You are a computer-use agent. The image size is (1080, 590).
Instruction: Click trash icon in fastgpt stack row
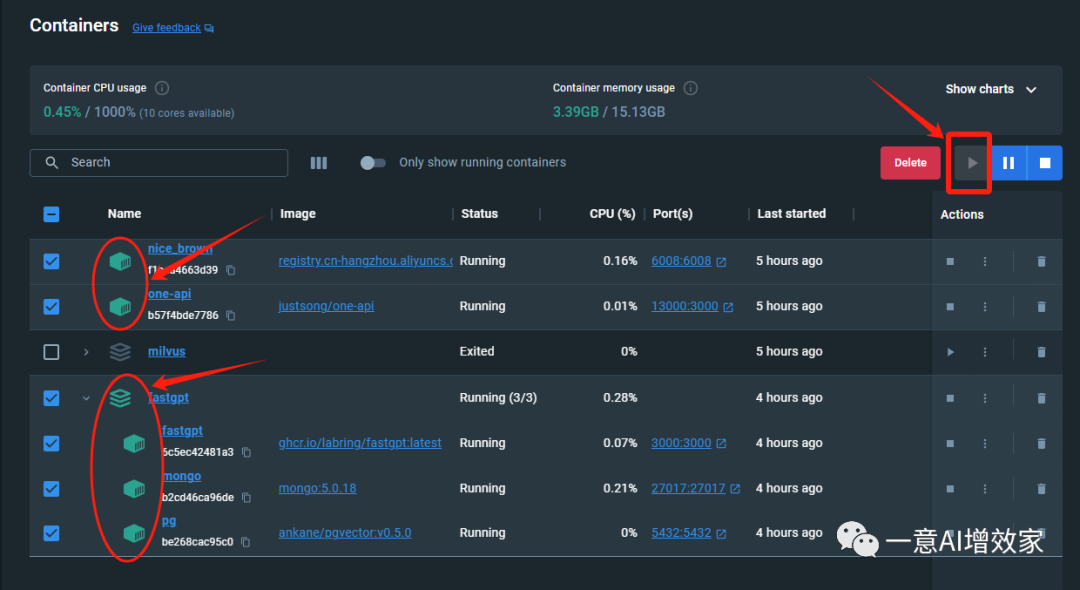(x=1041, y=398)
